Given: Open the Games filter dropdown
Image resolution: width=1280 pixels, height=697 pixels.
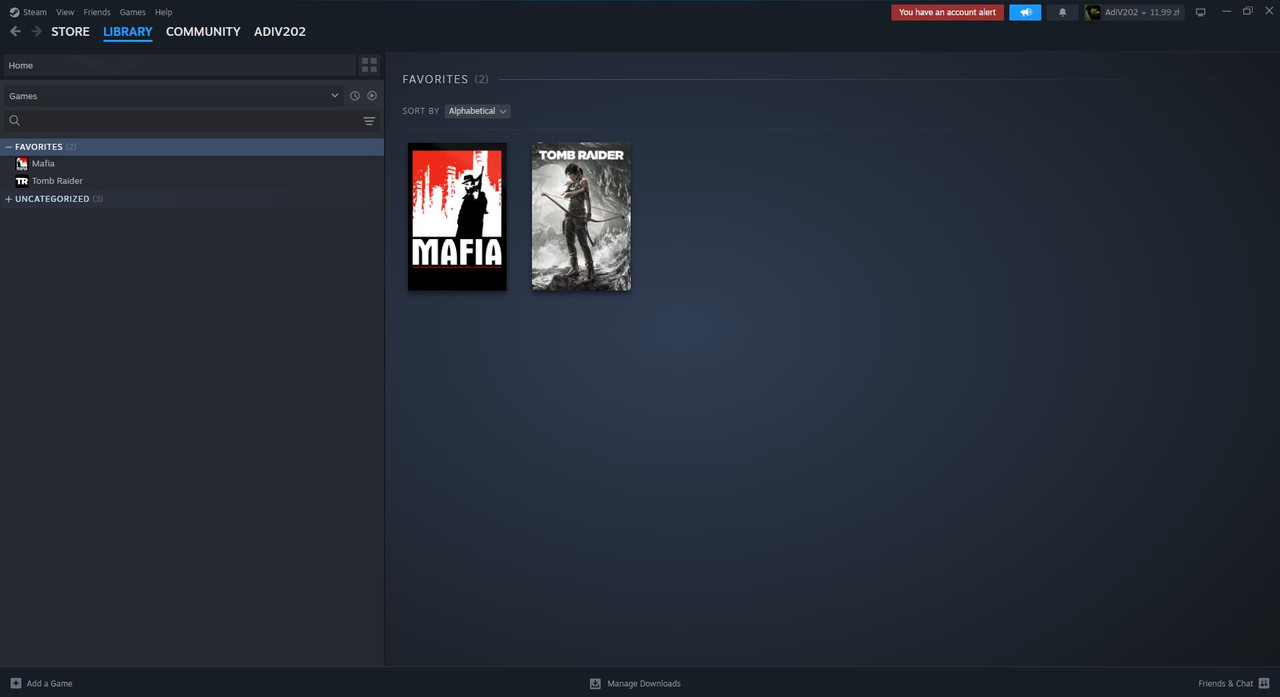Looking at the screenshot, I should click(x=173, y=96).
